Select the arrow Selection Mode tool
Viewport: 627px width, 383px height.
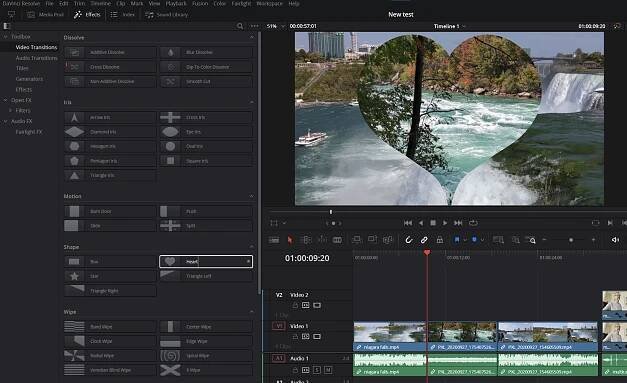[290, 239]
